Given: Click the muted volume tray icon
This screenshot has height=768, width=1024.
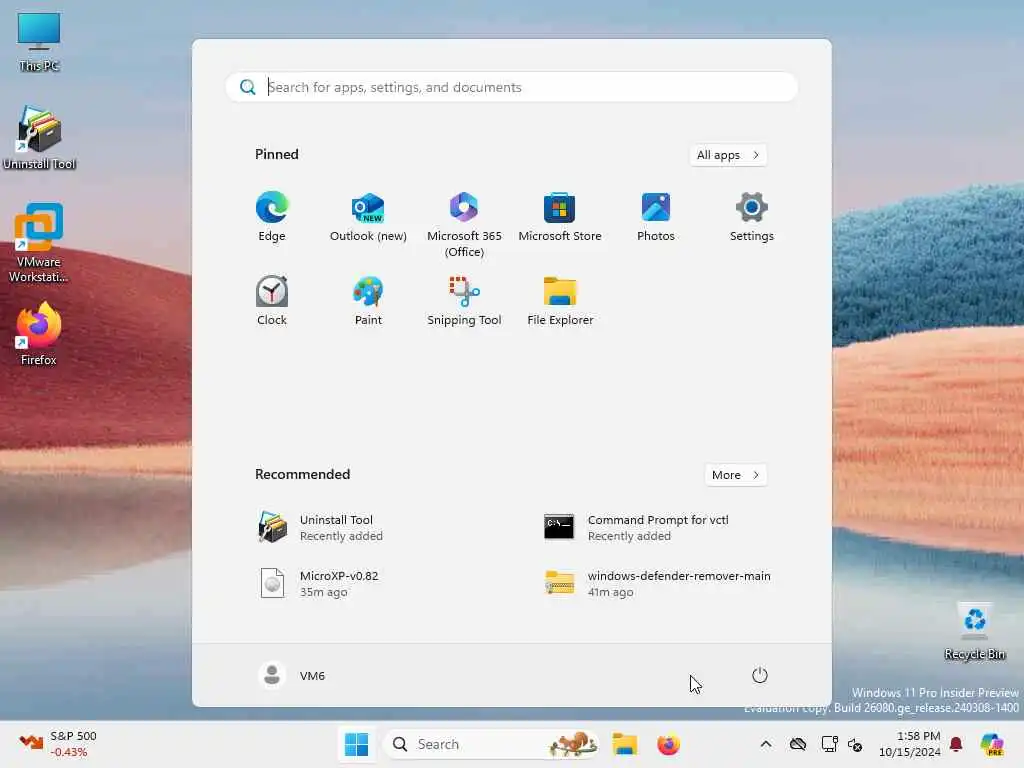Looking at the screenshot, I should coord(855,744).
